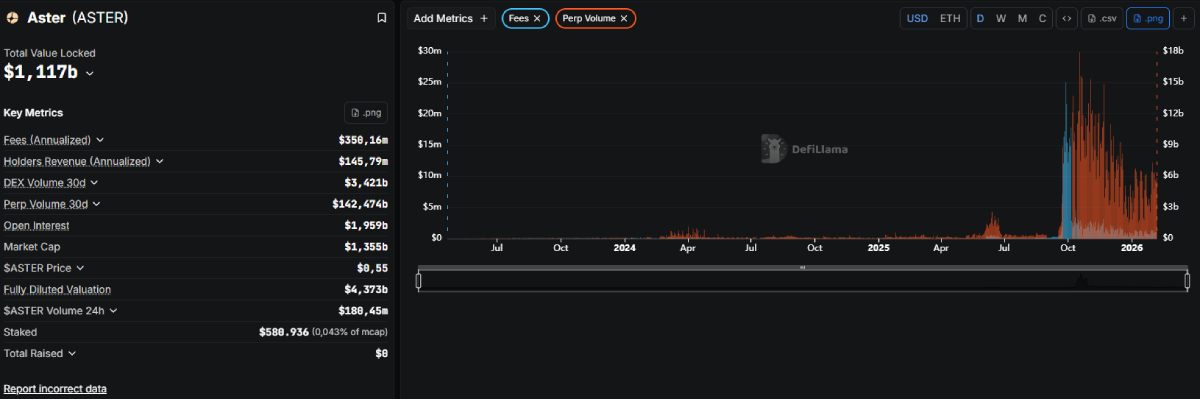Select USD denomination toggle
This screenshot has height=399, width=1200.
coord(917,18)
